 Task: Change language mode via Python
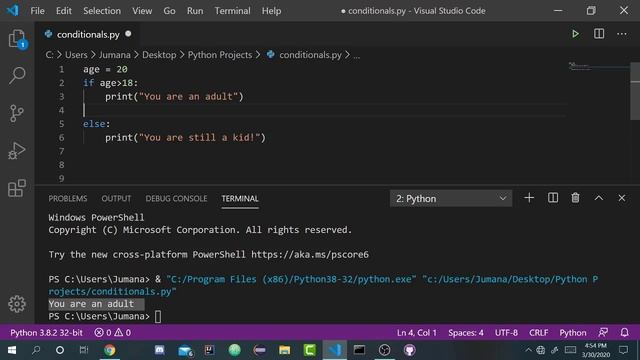coord(573,333)
